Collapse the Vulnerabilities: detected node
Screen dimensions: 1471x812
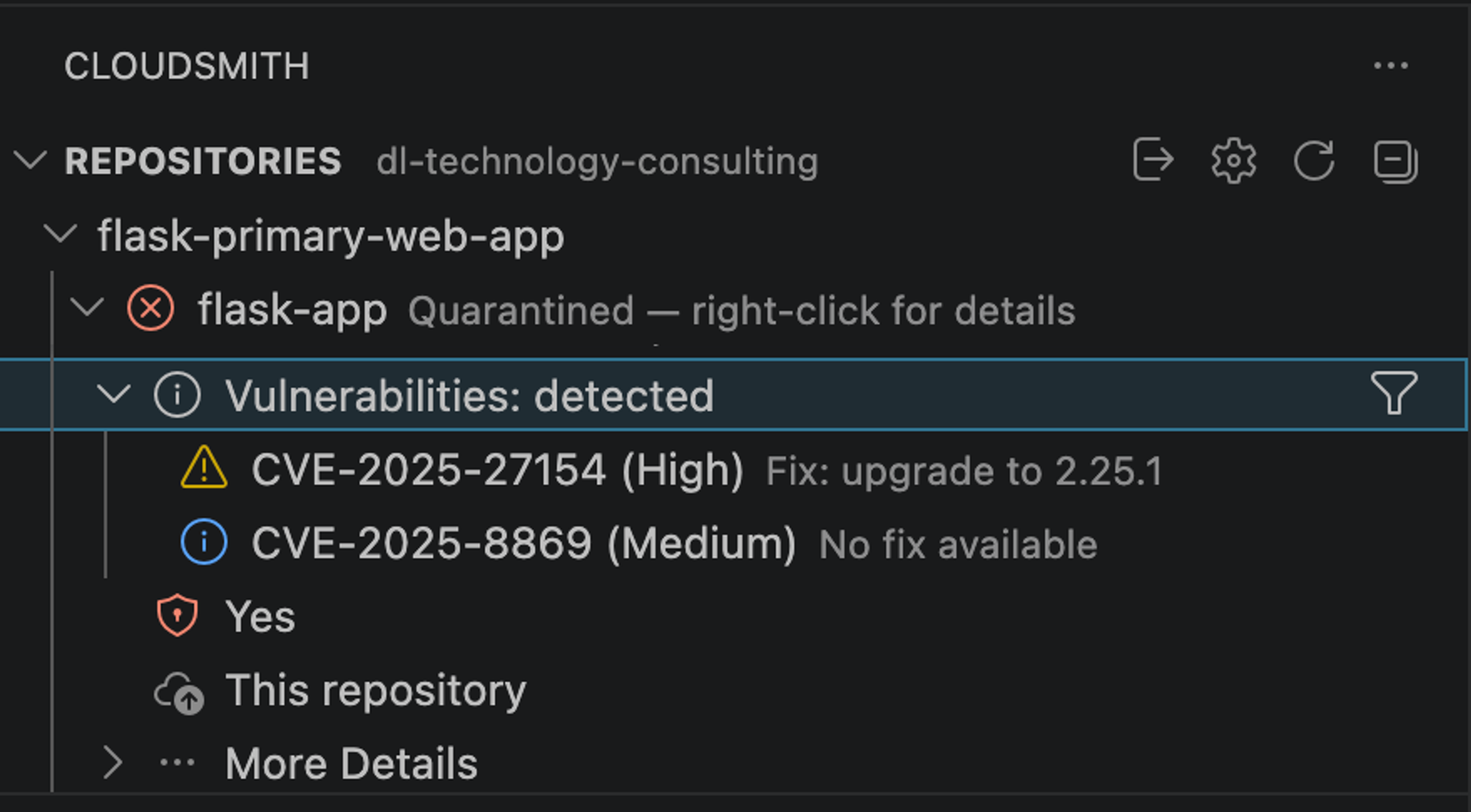click(116, 394)
